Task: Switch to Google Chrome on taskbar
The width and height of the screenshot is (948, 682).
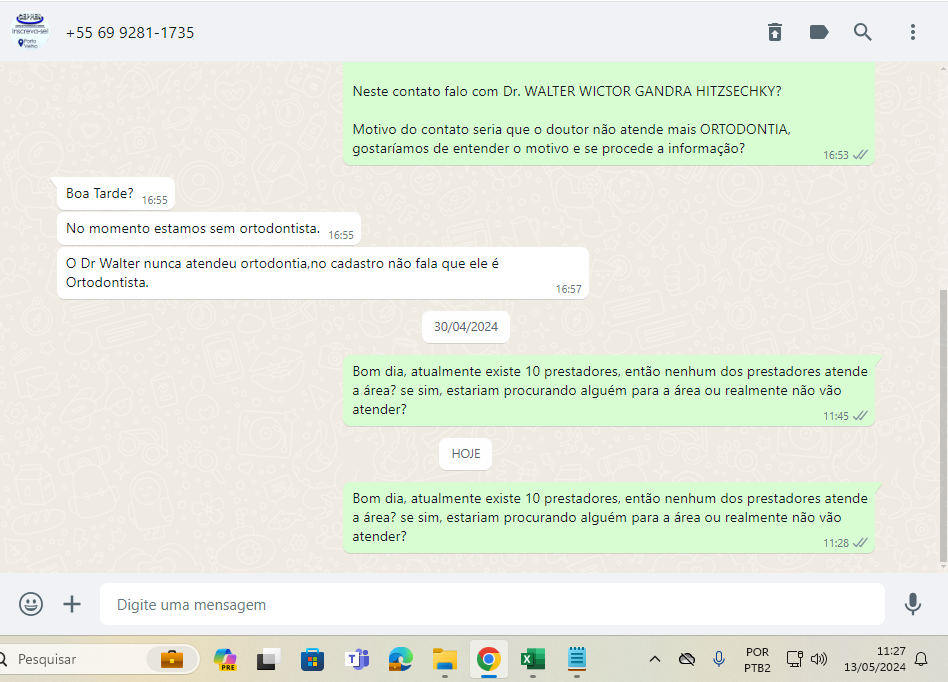Action: pos(489,659)
